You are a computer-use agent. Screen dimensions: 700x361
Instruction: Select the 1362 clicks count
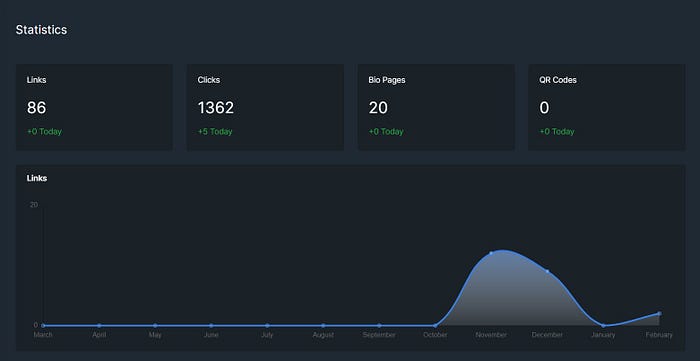coord(216,108)
